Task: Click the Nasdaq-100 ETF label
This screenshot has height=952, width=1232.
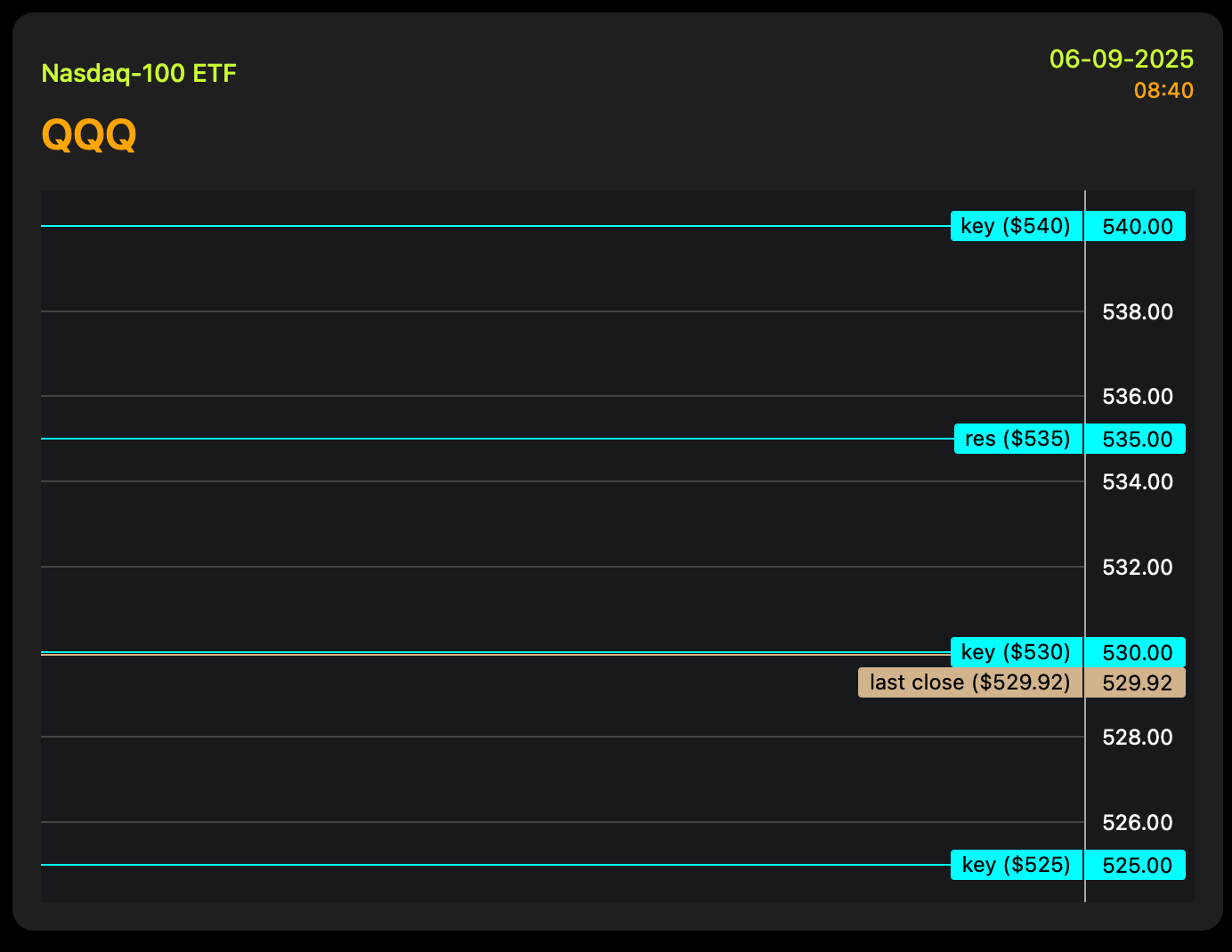Action: click(139, 73)
